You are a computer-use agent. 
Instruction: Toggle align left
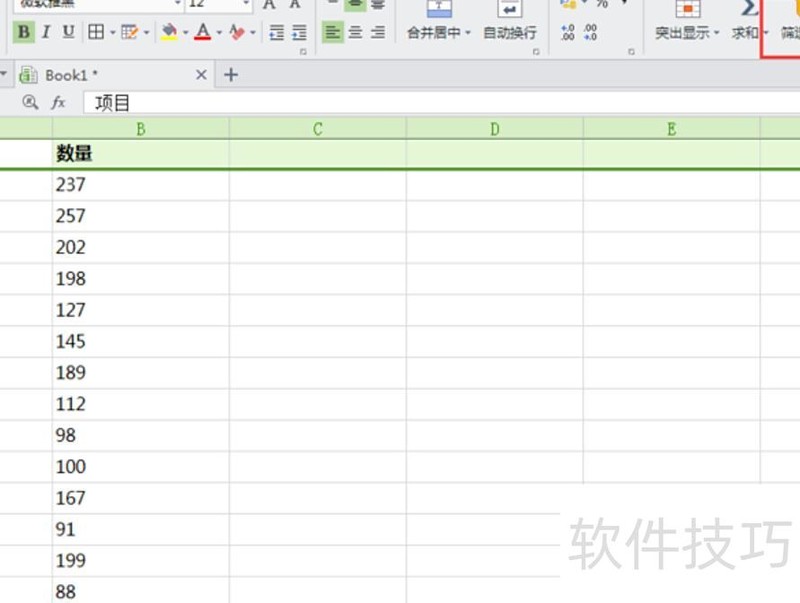[333, 33]
